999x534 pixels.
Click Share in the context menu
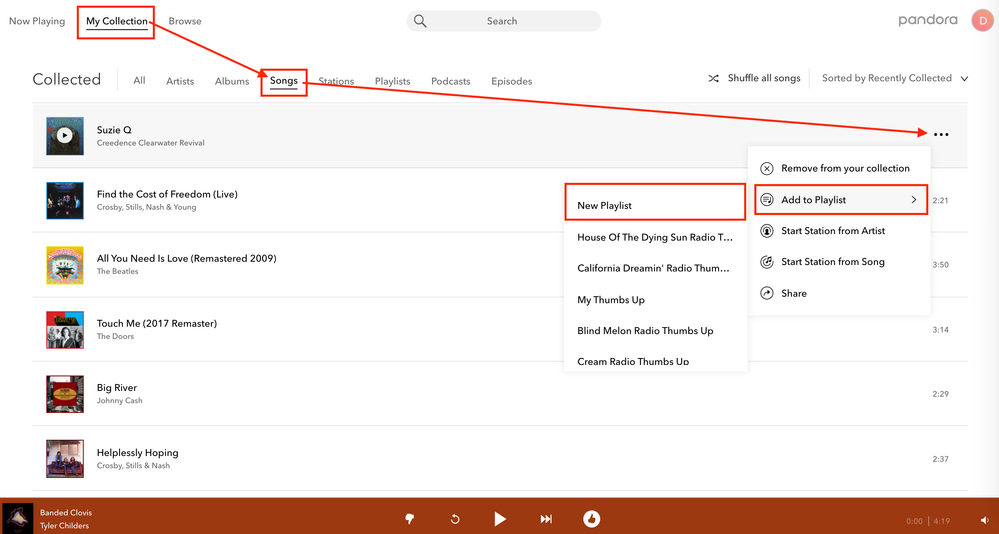tap(794, 293)
